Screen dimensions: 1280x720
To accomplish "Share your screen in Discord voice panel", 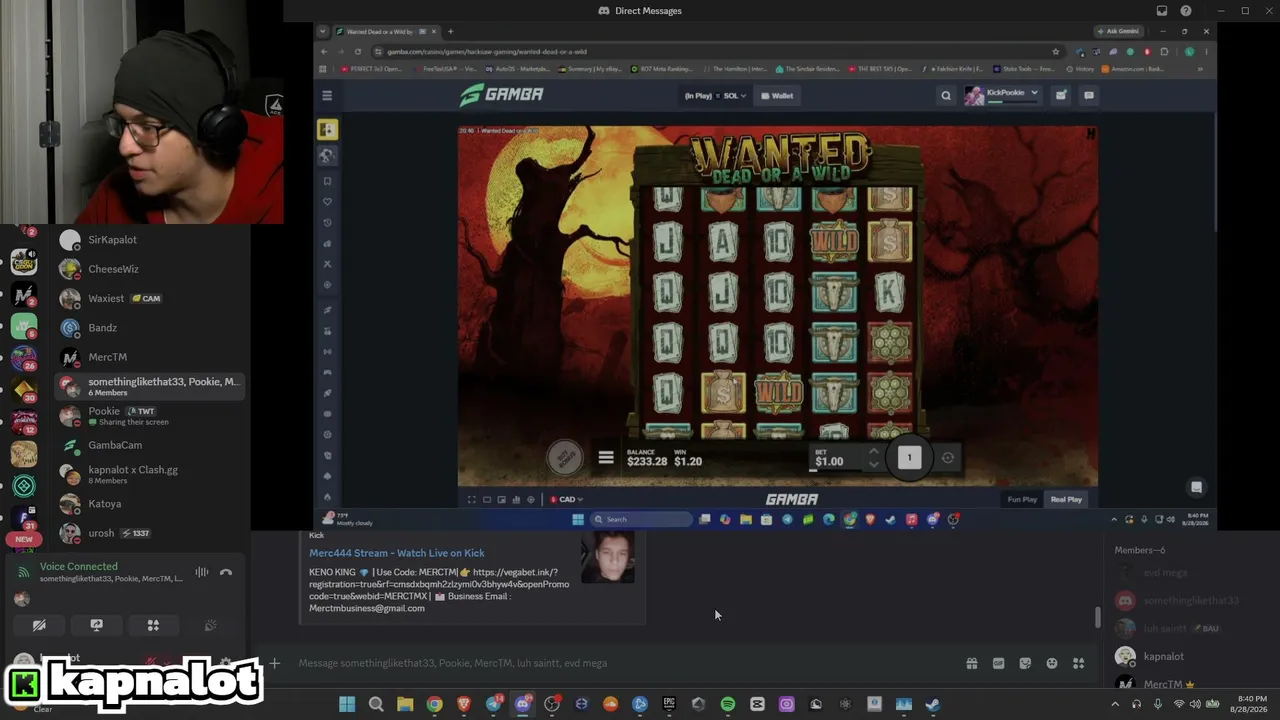I will pyautogui.click(x=96, y=625).
